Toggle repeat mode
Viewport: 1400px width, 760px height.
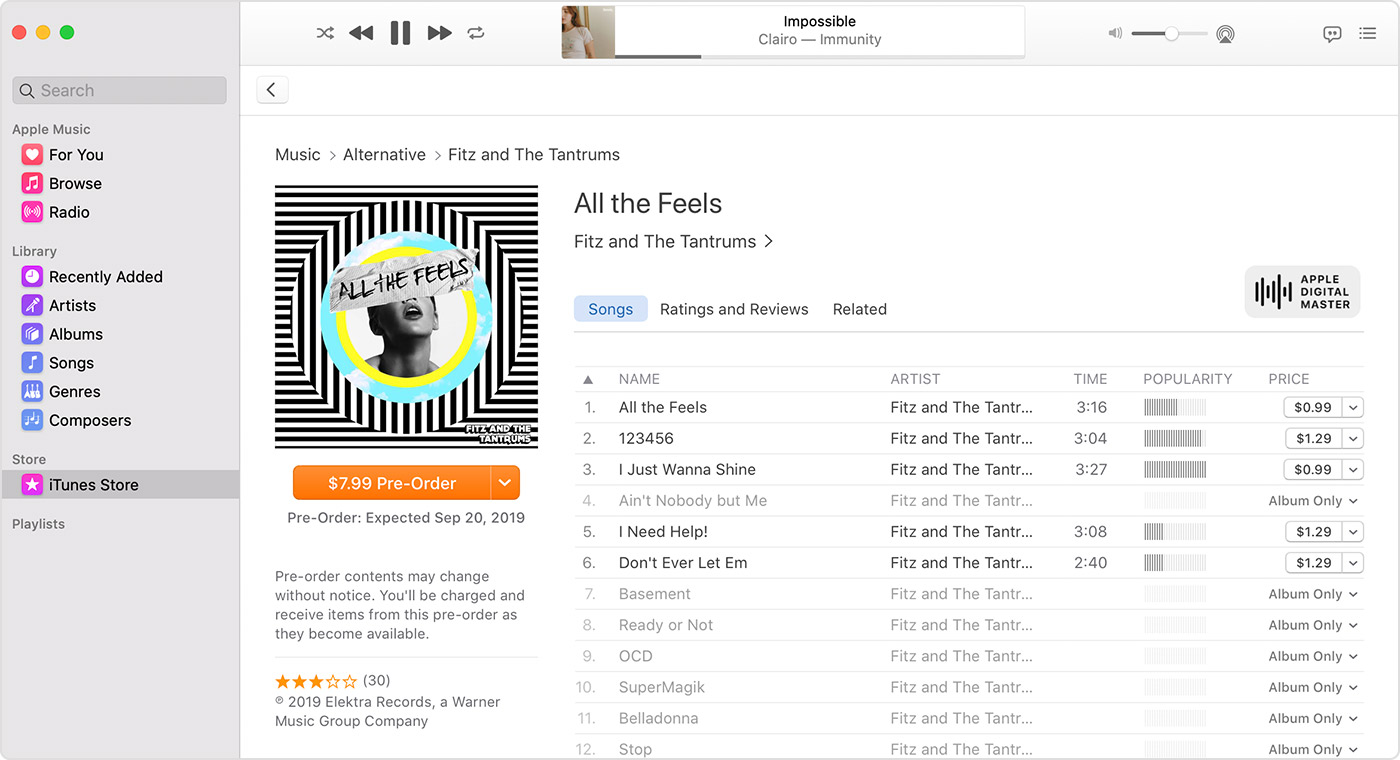[476, 33]
